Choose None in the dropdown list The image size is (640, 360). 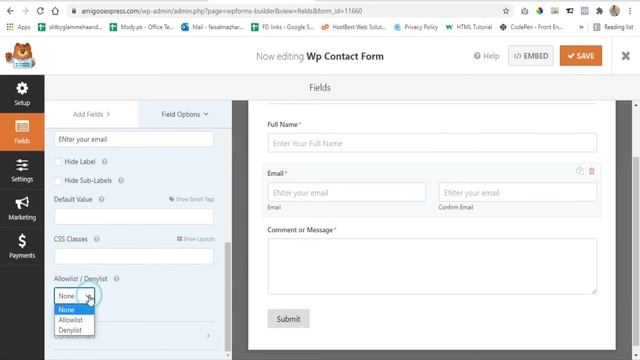tap(74, 310)
